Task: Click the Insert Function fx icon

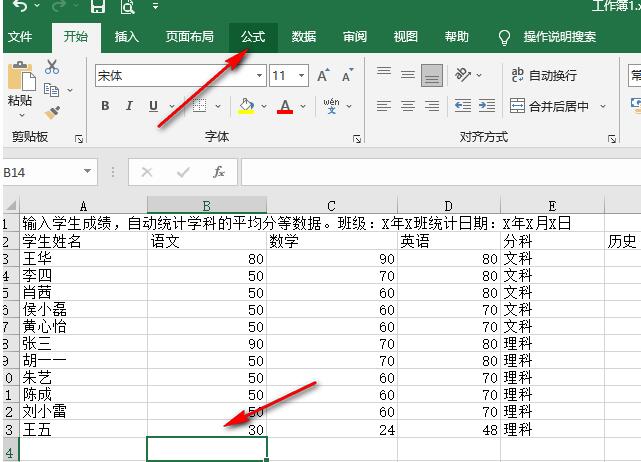Action: 219,172
